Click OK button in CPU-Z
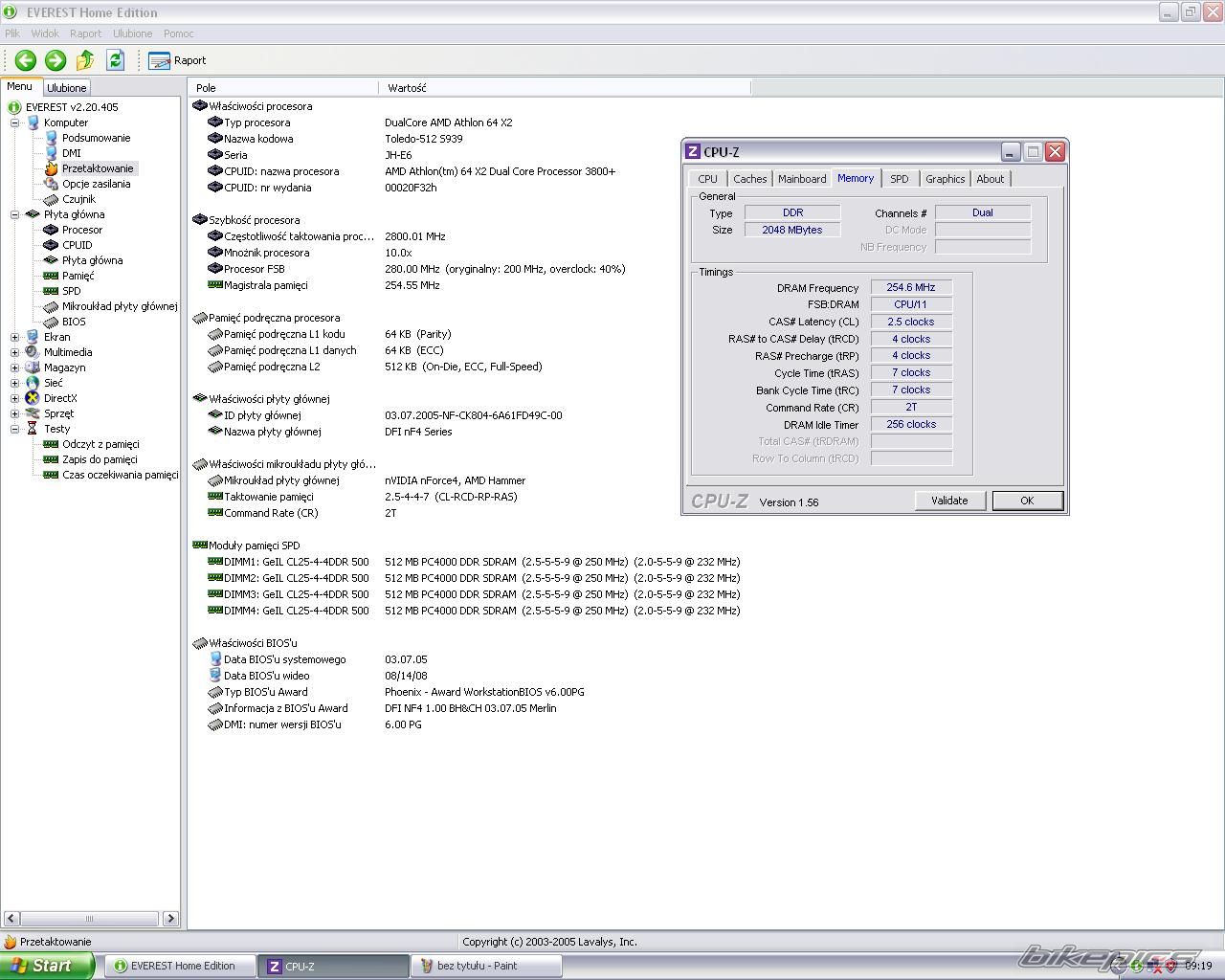This screenshot has height=980, width=1225. (x=1027, y=501)
